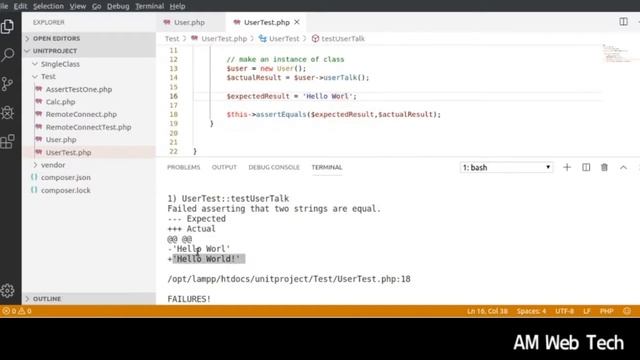Open the Help menu

[x=177, y=6]
